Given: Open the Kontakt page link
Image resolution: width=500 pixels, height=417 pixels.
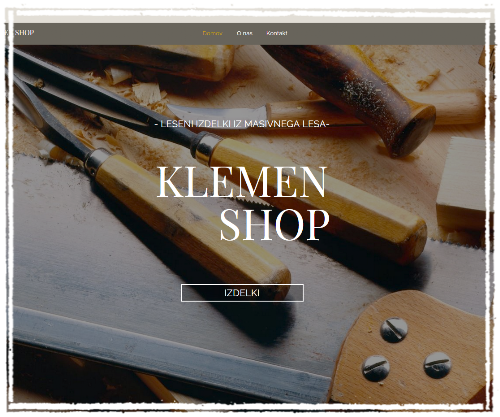Looking at the screenshot, I should pos(277,33).
